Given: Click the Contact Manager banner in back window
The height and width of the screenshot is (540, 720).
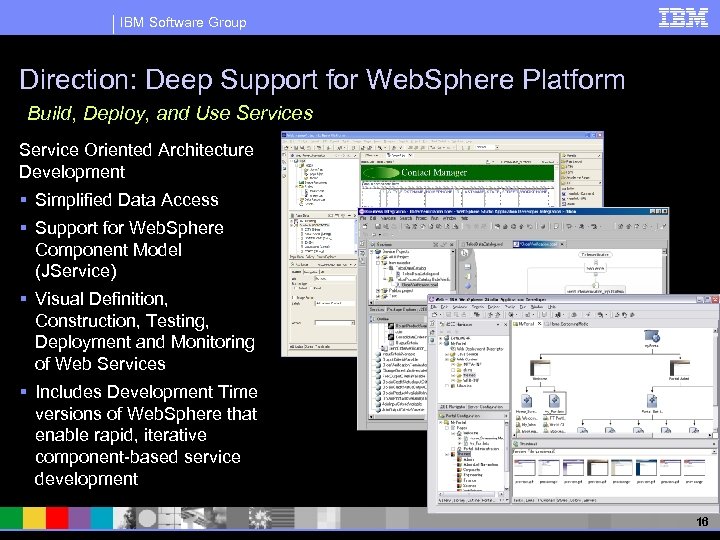Looking at the screenshot, I should 457,173.
